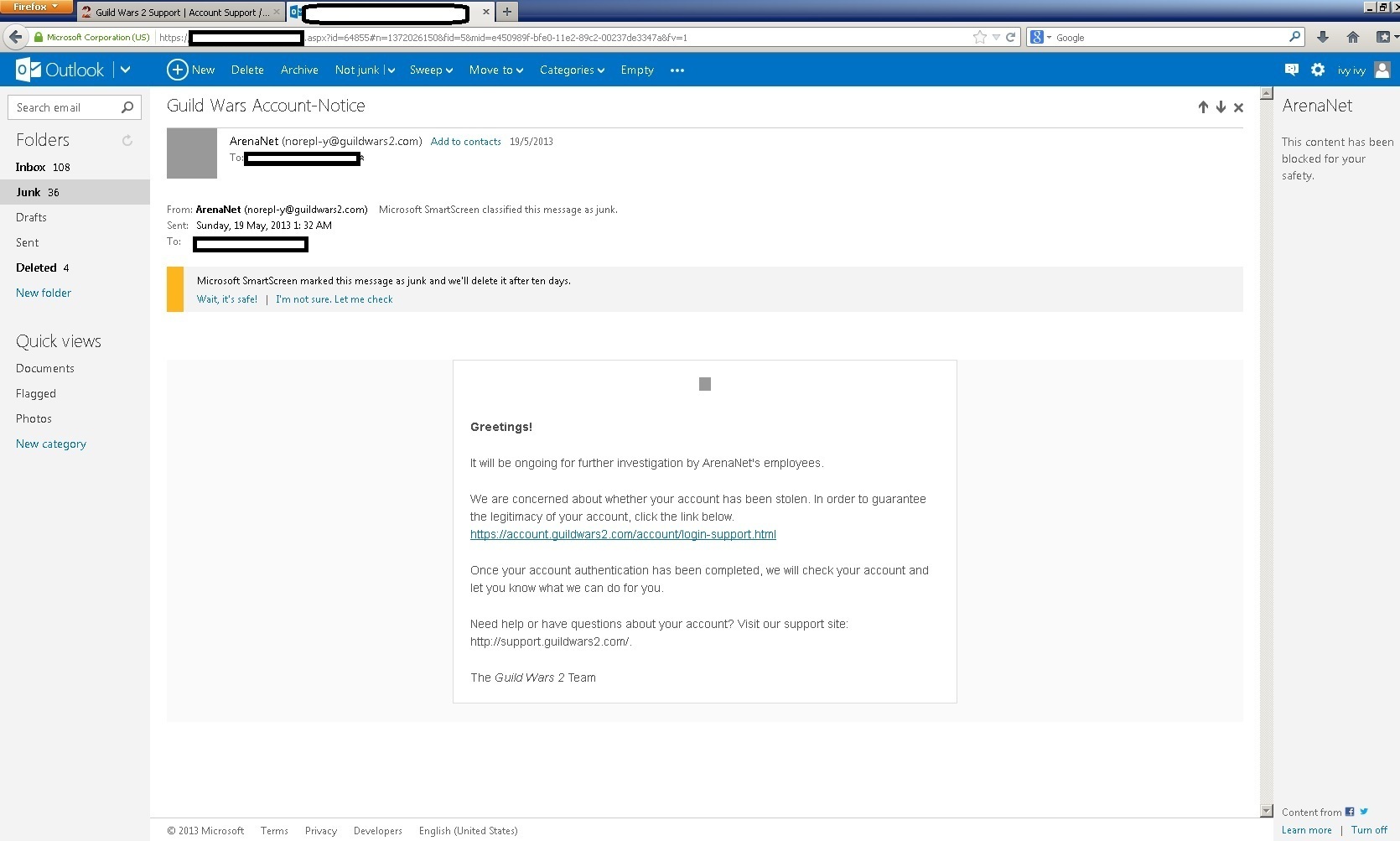Open the Sweep menu
The image size is (1400, 841).
coord(431,70)
